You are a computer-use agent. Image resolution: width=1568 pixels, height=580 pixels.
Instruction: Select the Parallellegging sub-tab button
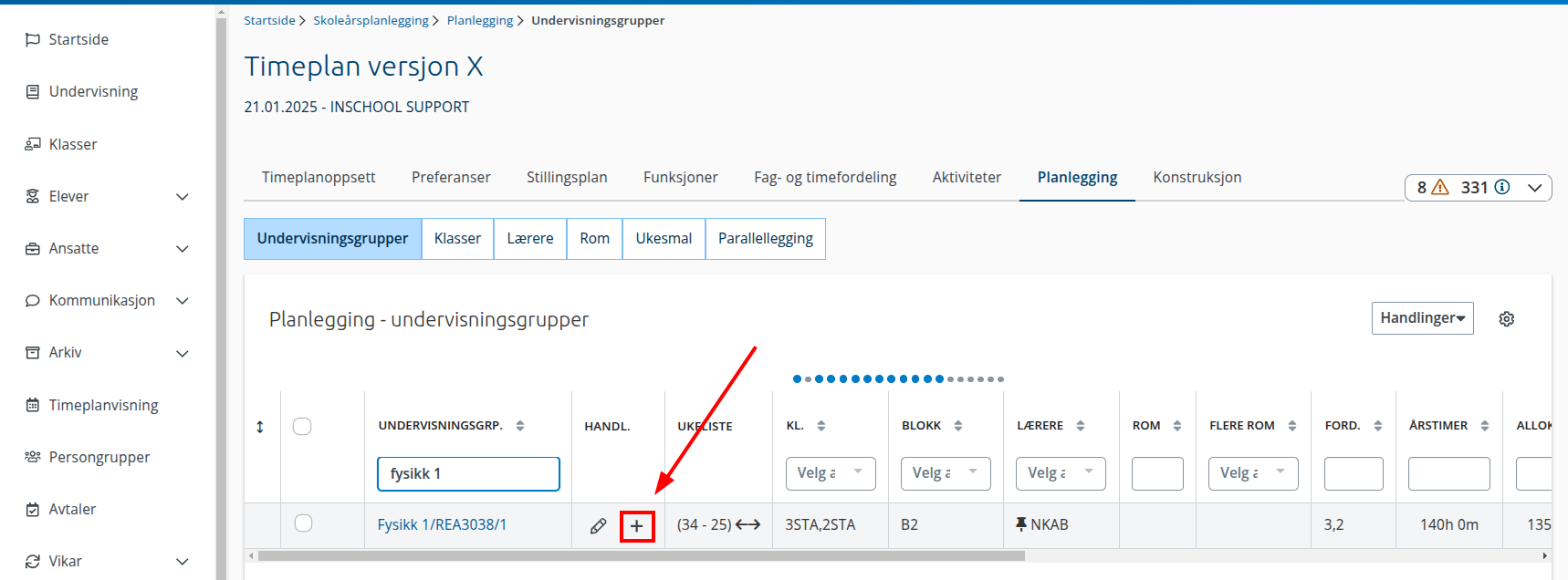coord(765,239)
